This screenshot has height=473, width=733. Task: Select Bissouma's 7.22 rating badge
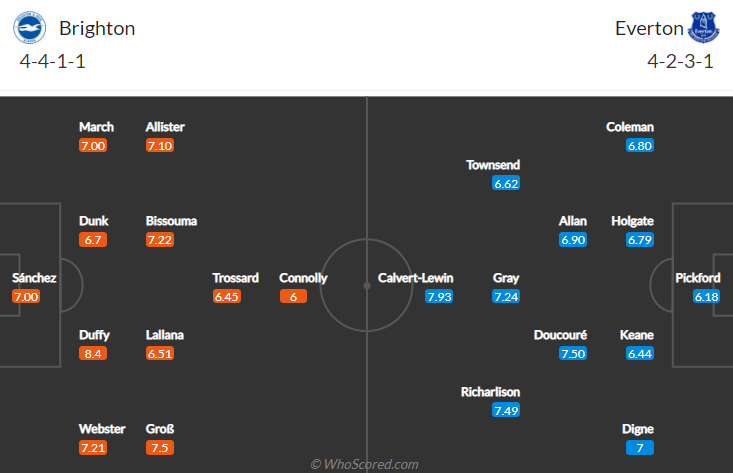[x=159, y=240]
